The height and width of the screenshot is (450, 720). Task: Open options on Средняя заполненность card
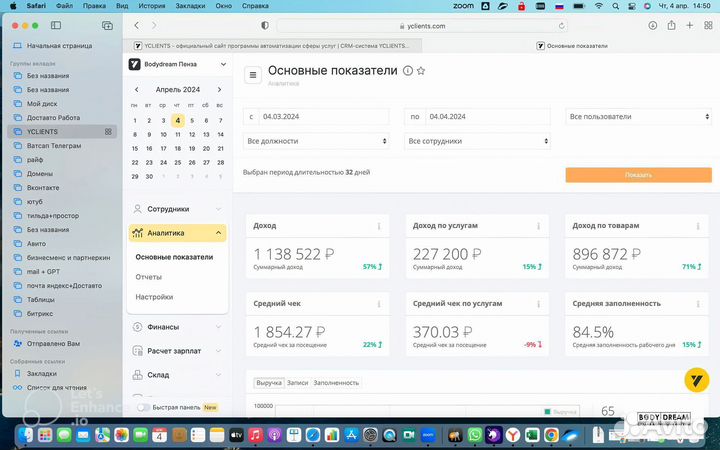(x=698, y=304)
